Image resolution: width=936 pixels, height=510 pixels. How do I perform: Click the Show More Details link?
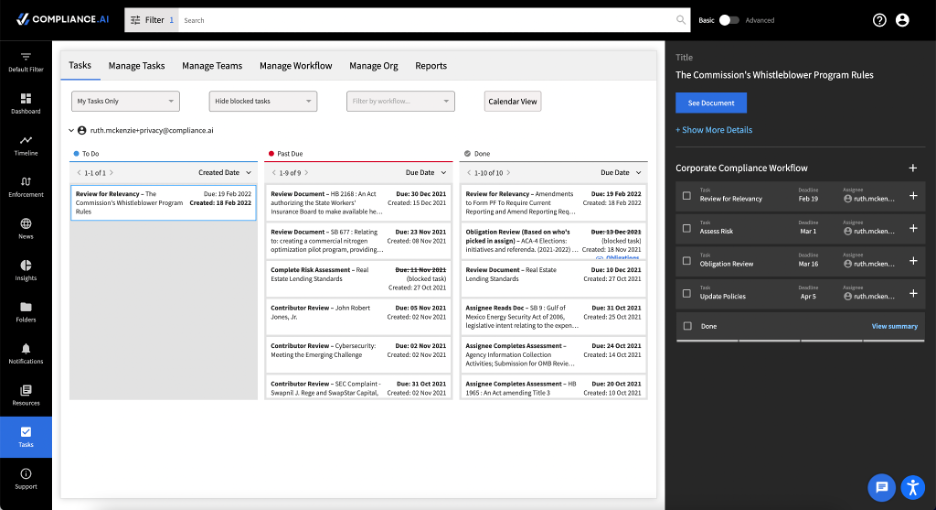tap(714, 130)
